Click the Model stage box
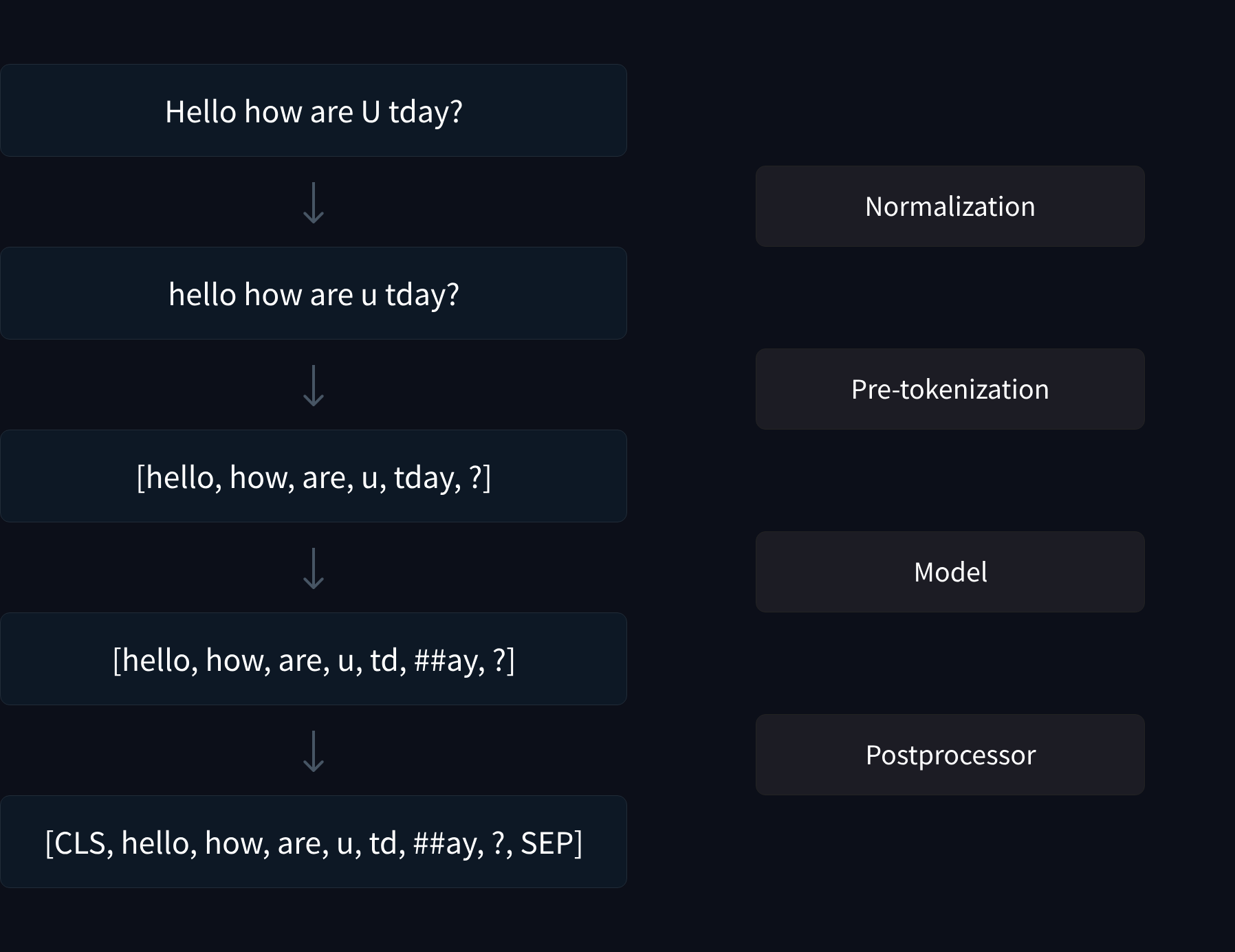This screenshot has width=1235, height=952. point(950,572)
